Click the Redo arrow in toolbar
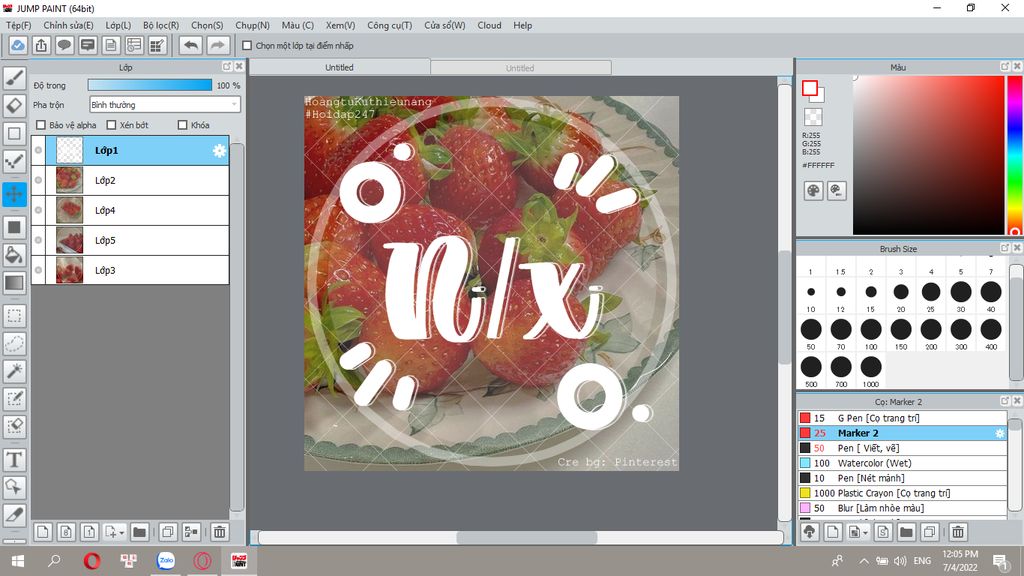This screenshot has height=576, width=1024. 218,45
